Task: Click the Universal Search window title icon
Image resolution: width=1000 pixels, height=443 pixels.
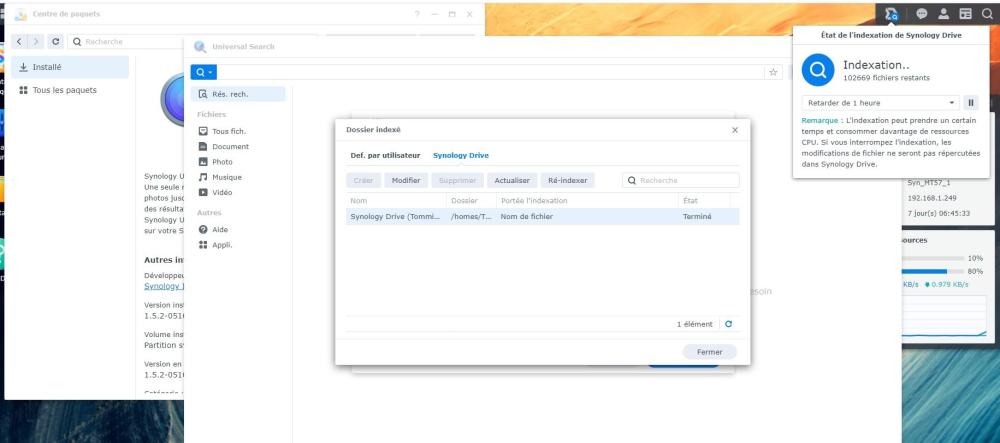Action: pyautogui.click(x=200, y=47)
